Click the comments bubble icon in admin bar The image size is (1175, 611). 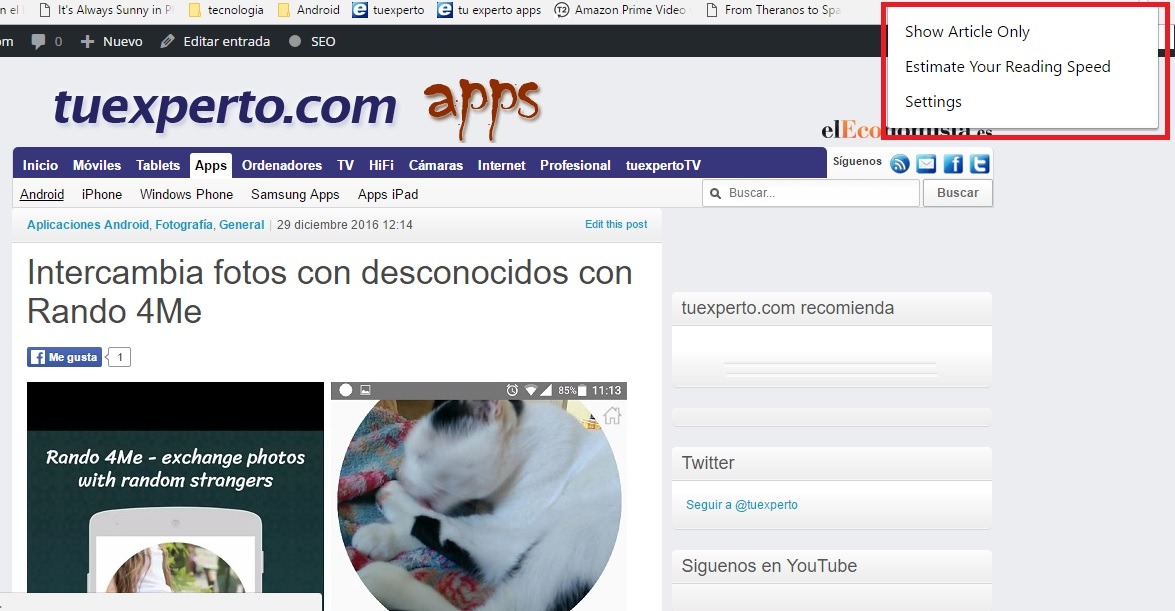coord(39,42)
